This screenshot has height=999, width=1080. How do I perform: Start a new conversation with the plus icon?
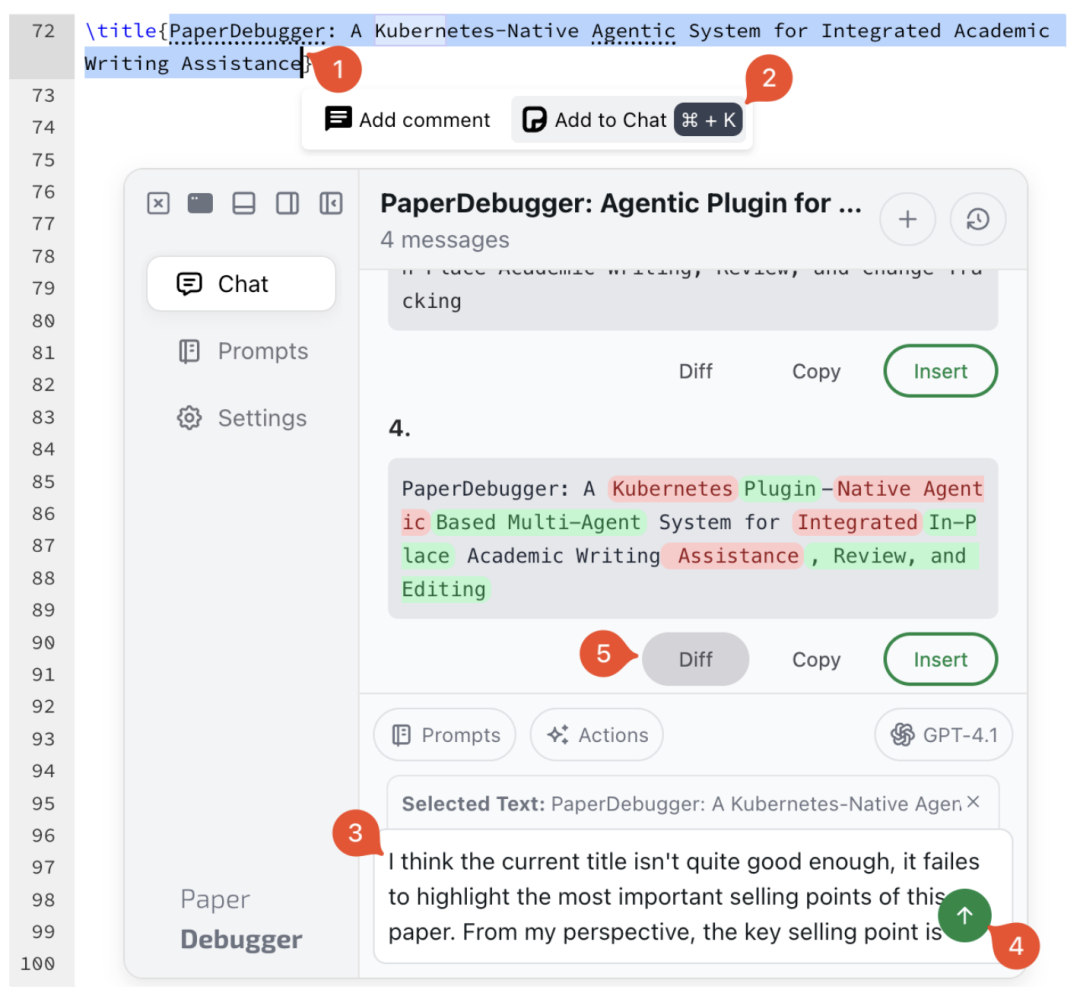[907, 219]
